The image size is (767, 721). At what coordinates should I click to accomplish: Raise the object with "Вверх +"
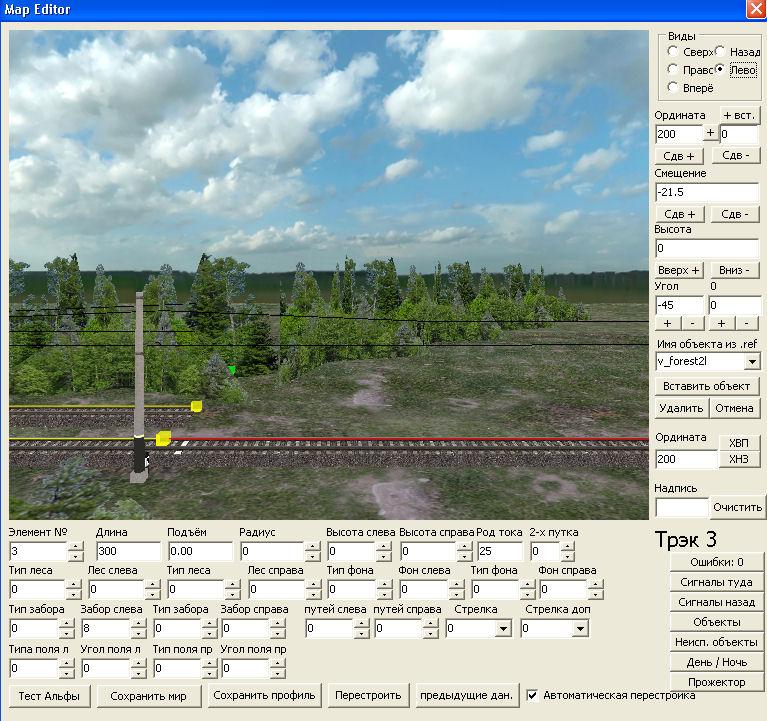point(680,270)
